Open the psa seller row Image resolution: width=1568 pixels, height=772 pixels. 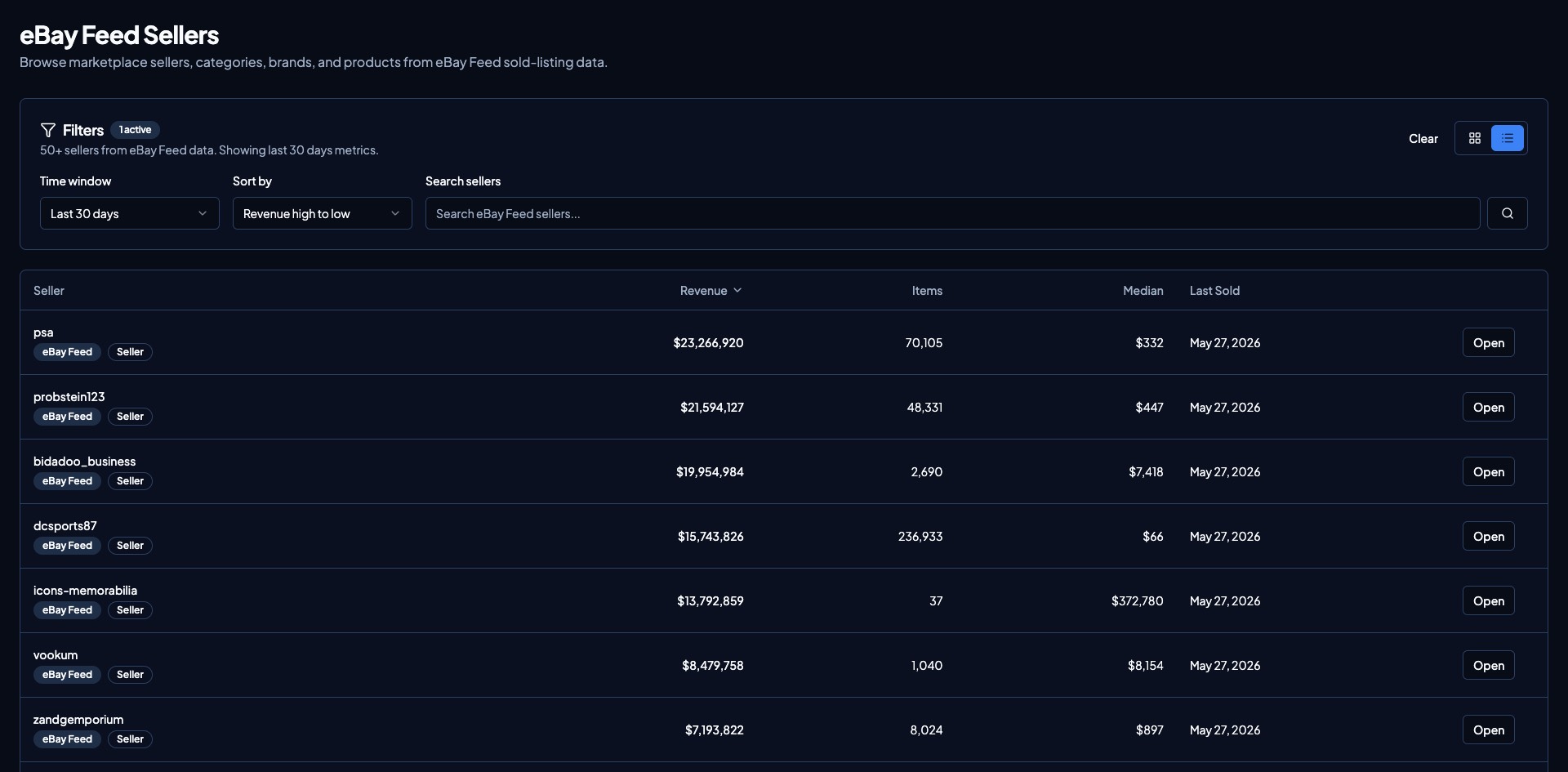click(x=1488, y=343)
